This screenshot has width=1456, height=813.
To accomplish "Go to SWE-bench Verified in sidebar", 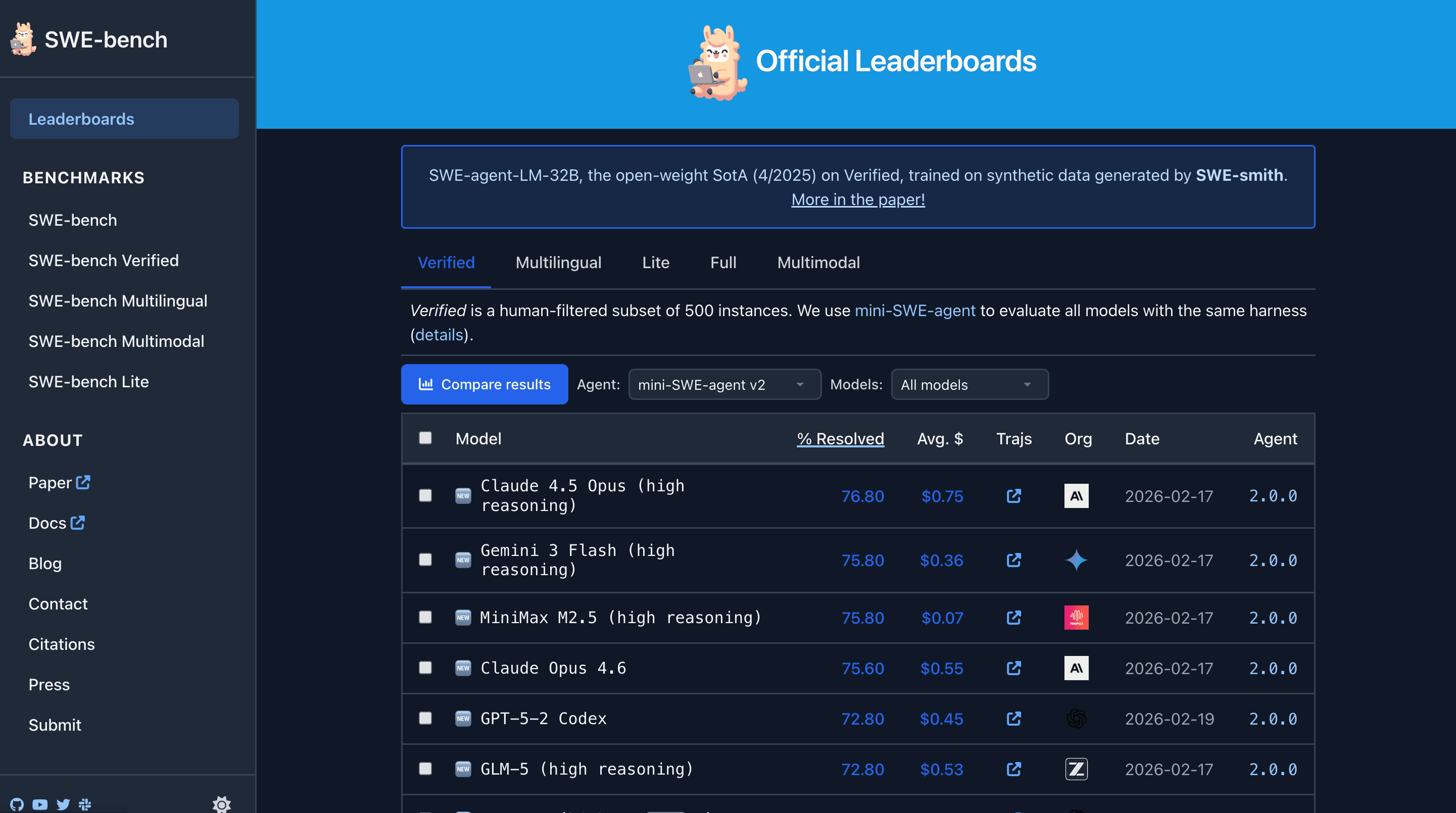I will (x=104, y=261).
